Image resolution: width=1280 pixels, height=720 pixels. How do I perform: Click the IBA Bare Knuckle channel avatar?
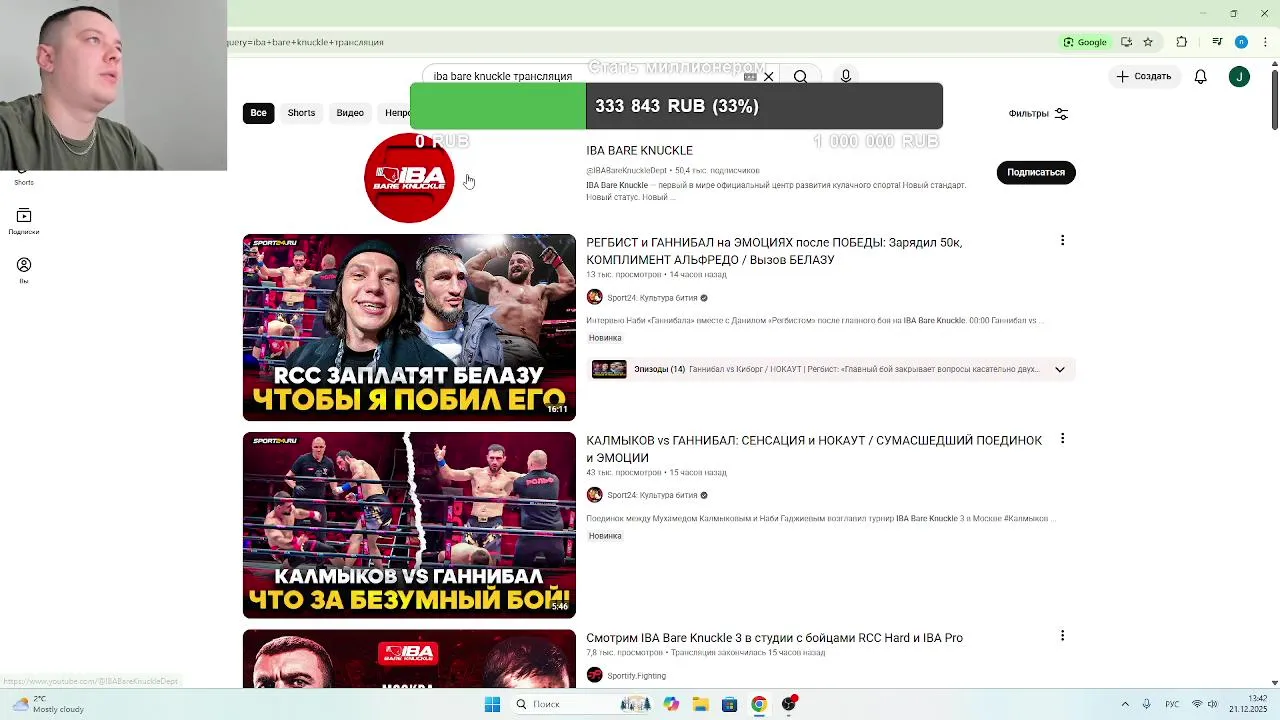click(x=409, y=177)
